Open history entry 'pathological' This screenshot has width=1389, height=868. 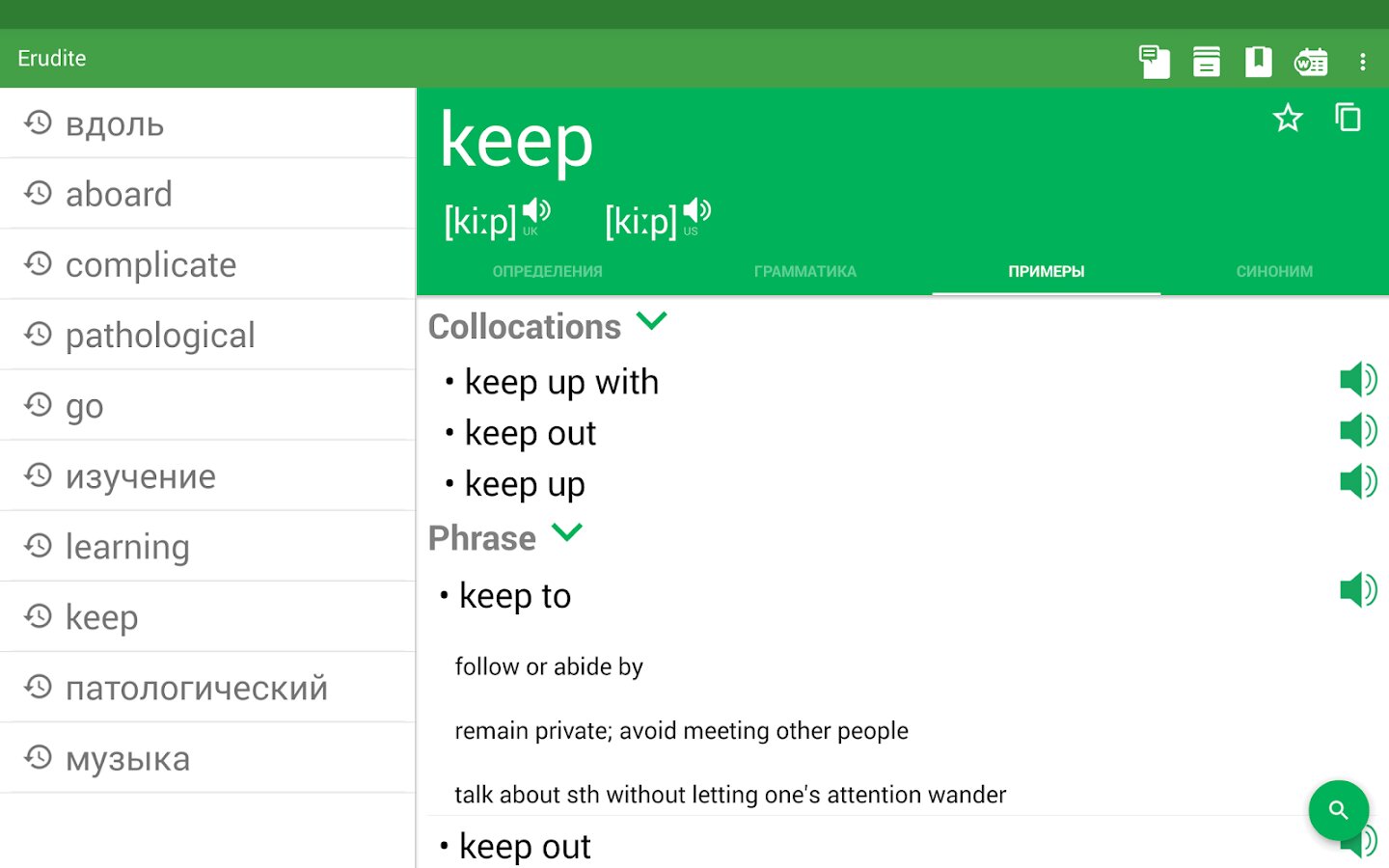coord(207,335)
